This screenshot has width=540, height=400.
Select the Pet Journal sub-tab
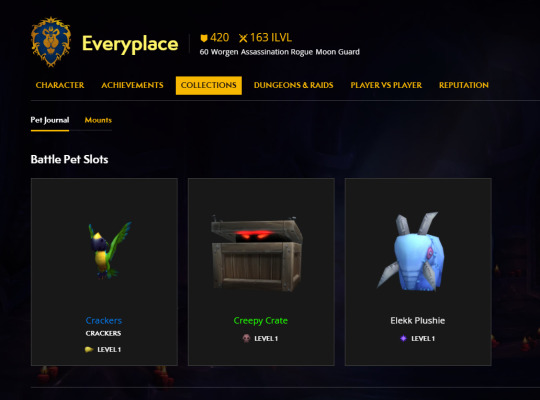tap(50, 120)
